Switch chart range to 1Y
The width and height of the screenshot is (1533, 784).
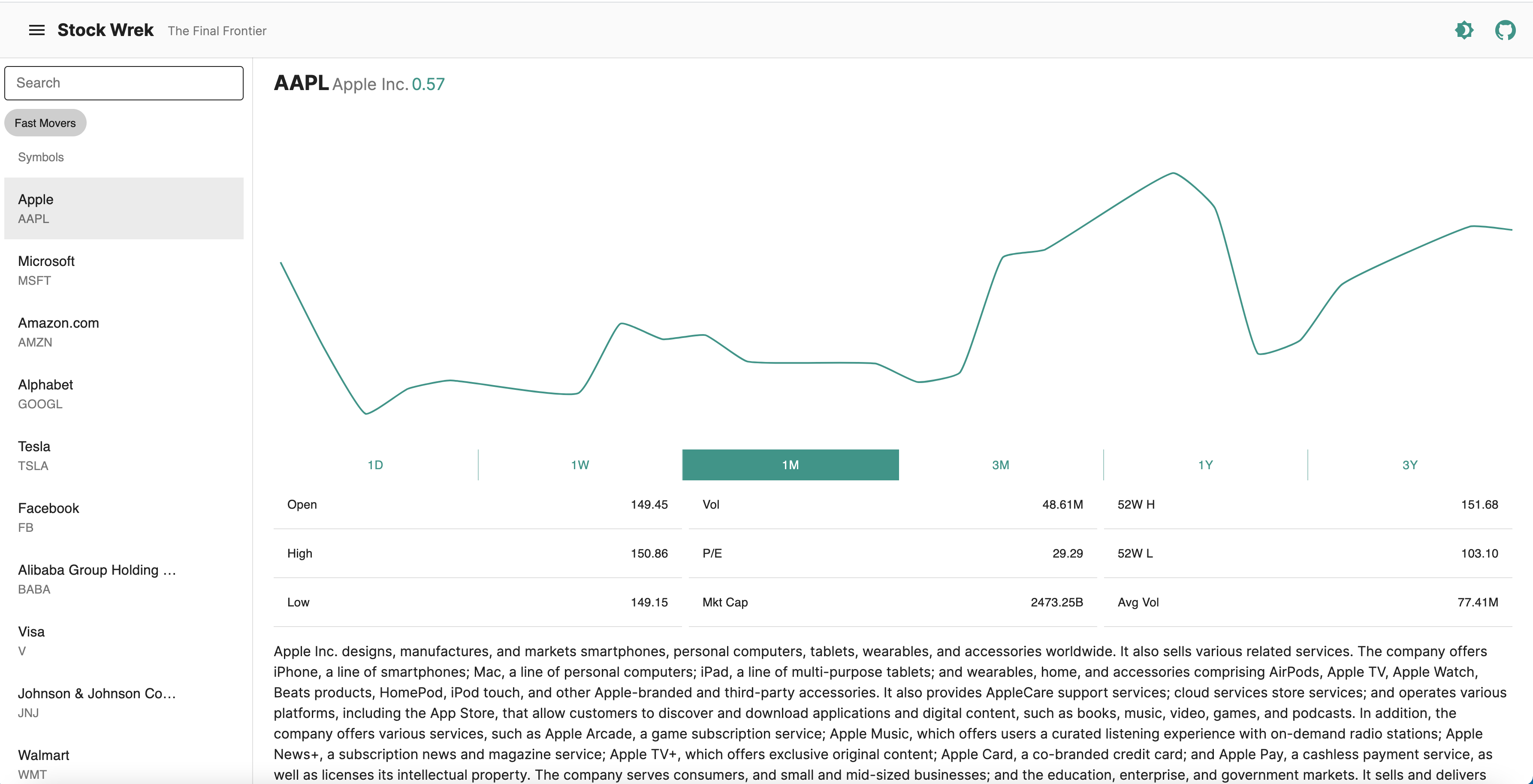click(x=1205, y=465)
